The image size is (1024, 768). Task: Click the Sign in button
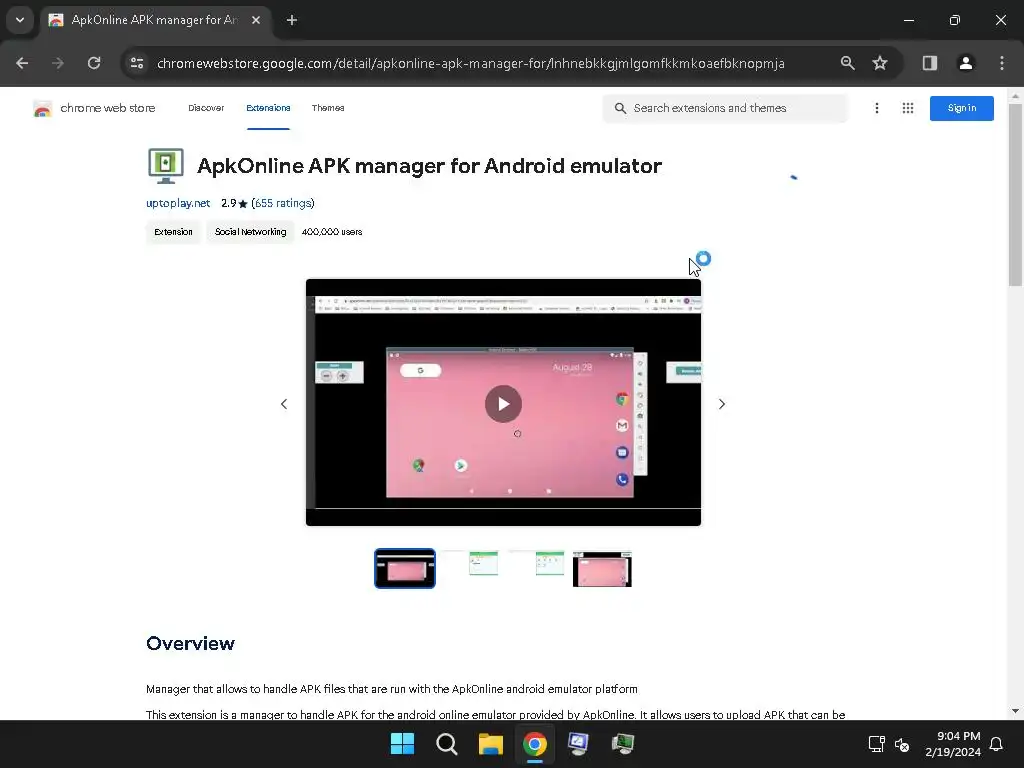point(961,108)
